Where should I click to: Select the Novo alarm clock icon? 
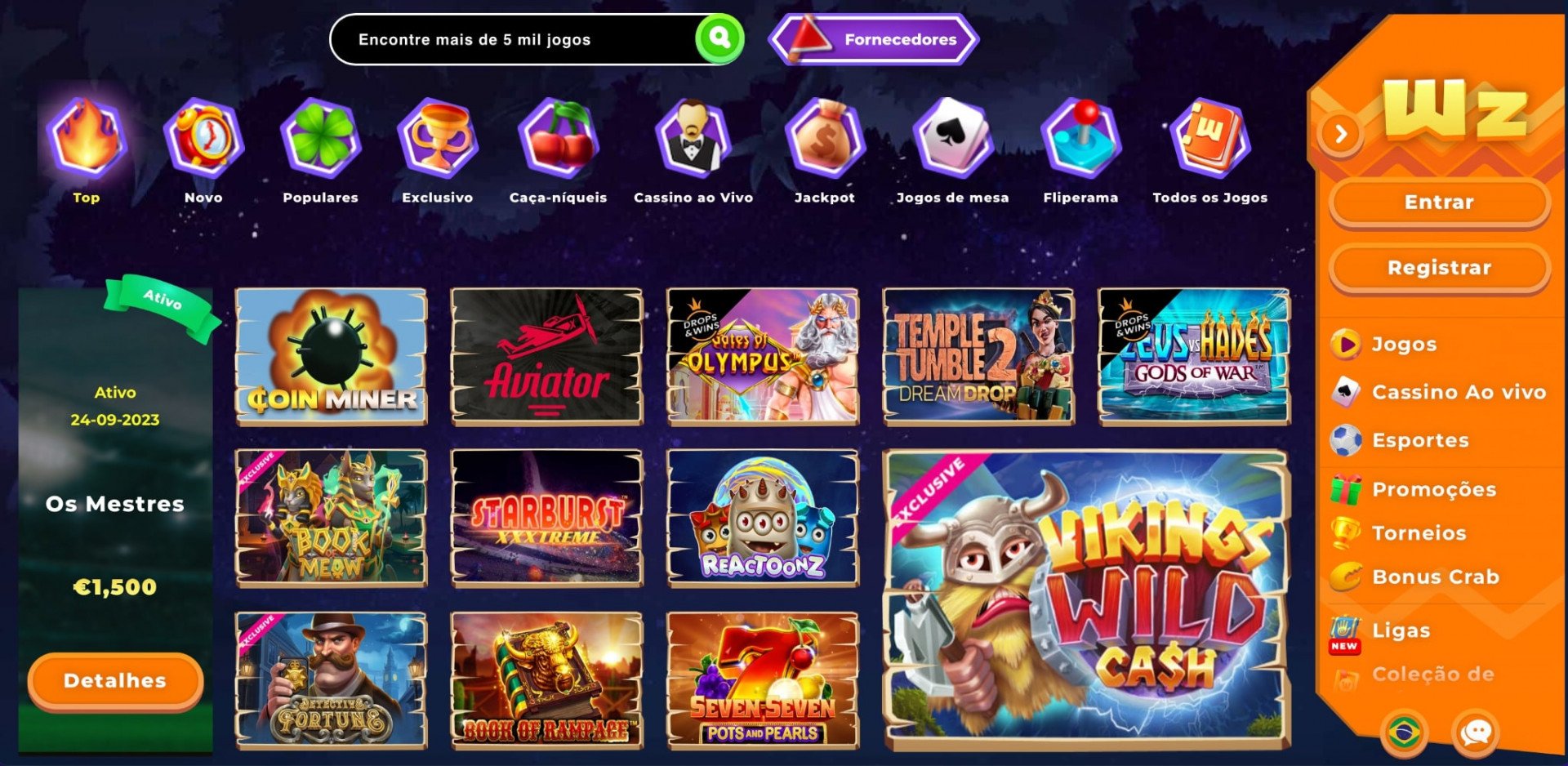tap(203, 137)
